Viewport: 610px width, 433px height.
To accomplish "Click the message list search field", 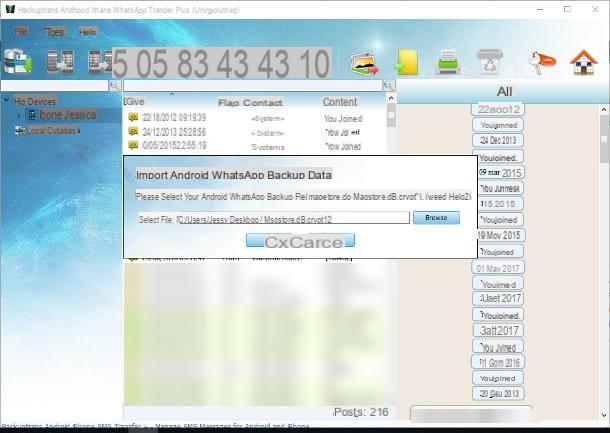I will (253, 86).
